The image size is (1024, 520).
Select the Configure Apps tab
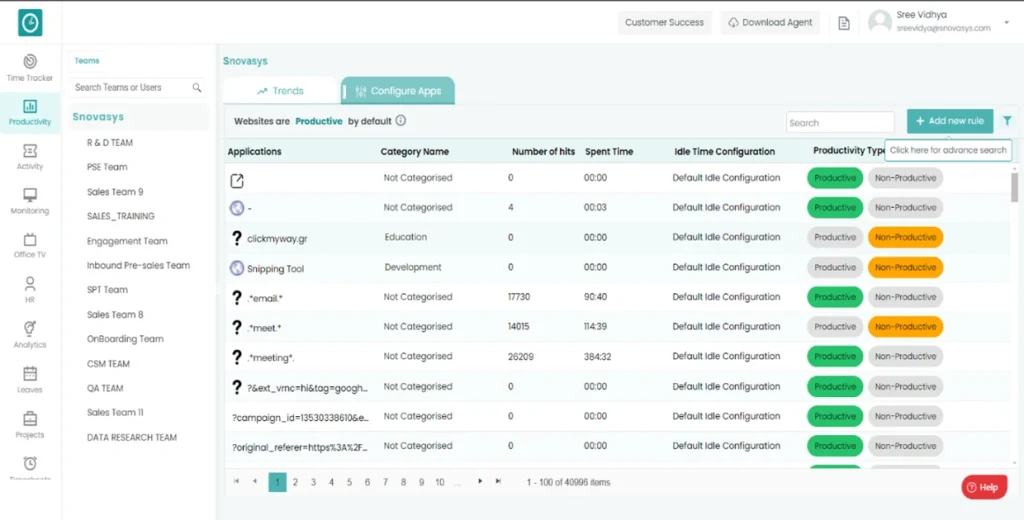tap(398, 91)
